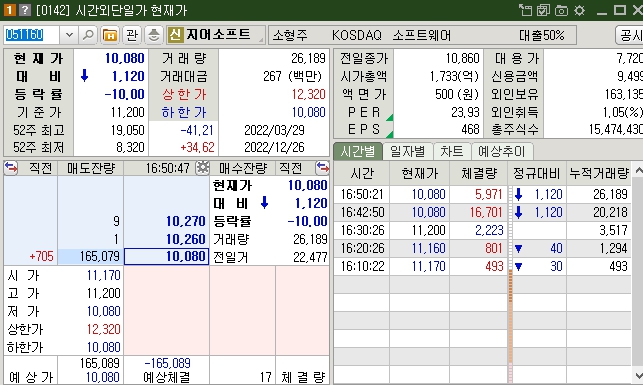Click the '정규대비' column header
The image size is (643, 385).
[537, 173]
